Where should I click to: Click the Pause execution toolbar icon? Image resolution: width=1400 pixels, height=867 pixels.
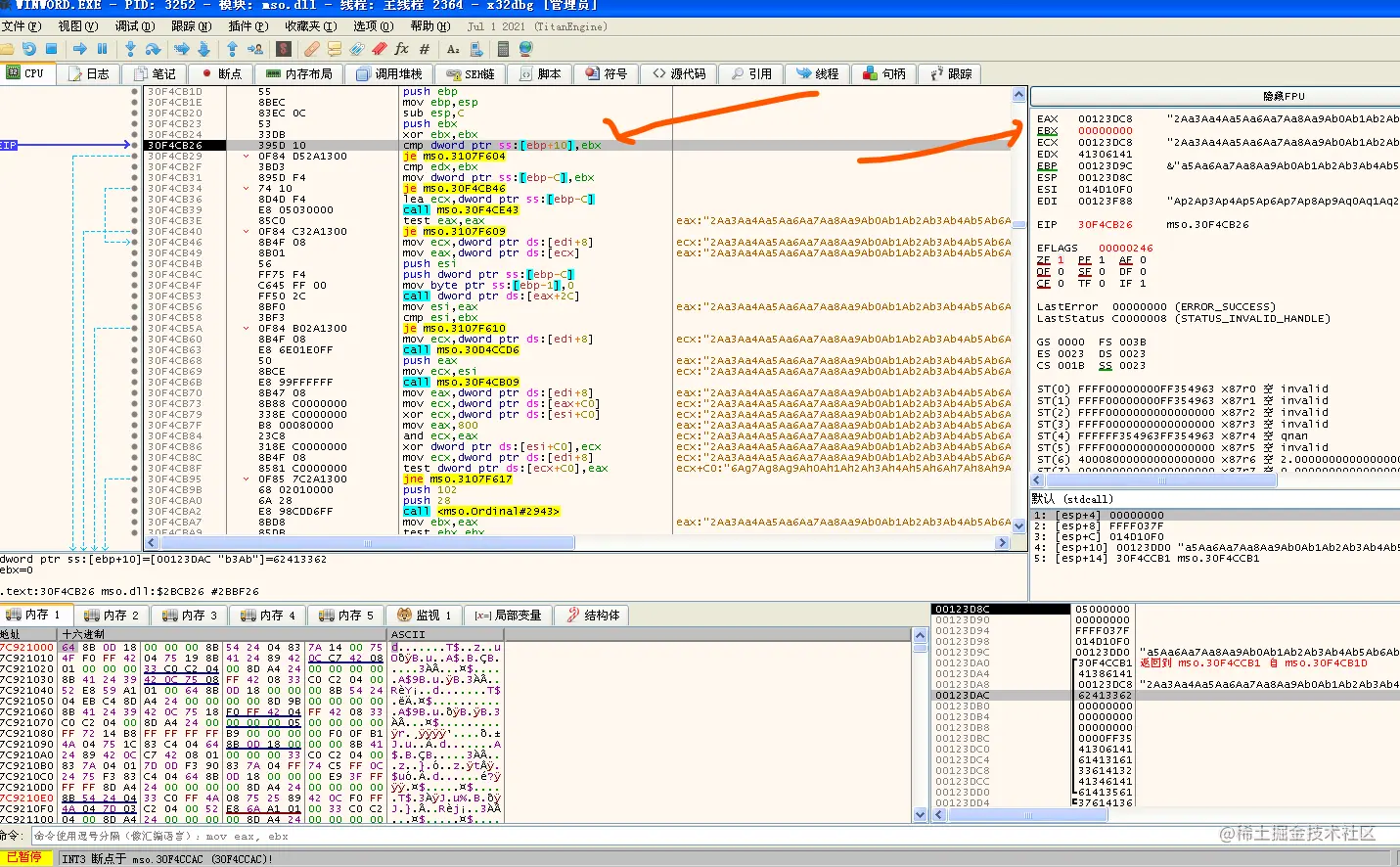[x=103, y=49]
